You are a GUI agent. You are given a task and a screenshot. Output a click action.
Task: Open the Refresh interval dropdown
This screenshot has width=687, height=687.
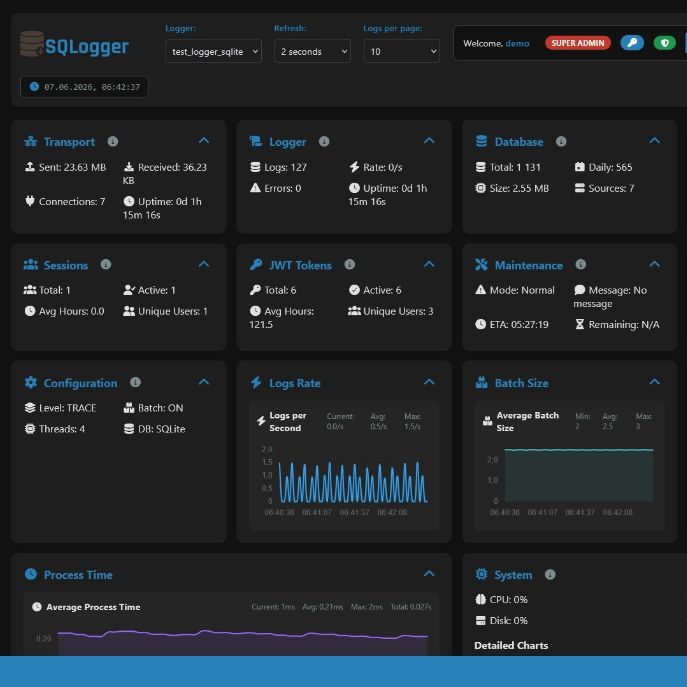[x=312, y=51]
